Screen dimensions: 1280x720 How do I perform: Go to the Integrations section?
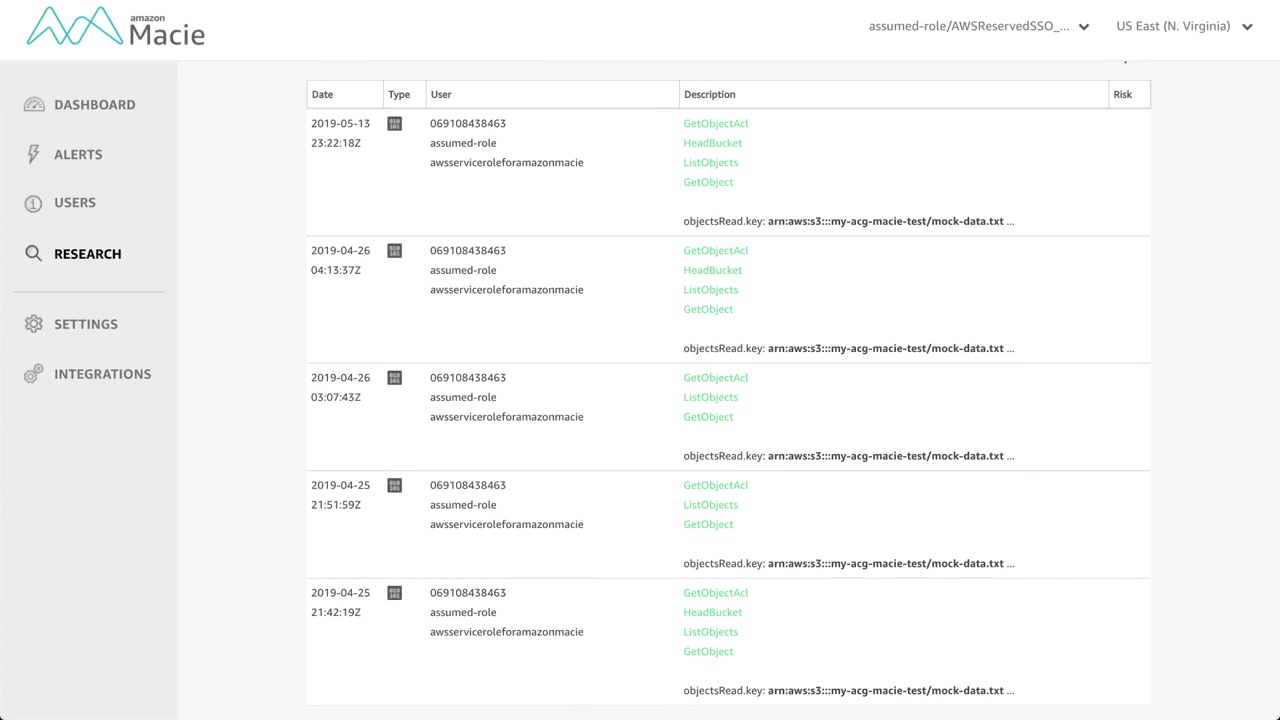[x=102, y=374]
